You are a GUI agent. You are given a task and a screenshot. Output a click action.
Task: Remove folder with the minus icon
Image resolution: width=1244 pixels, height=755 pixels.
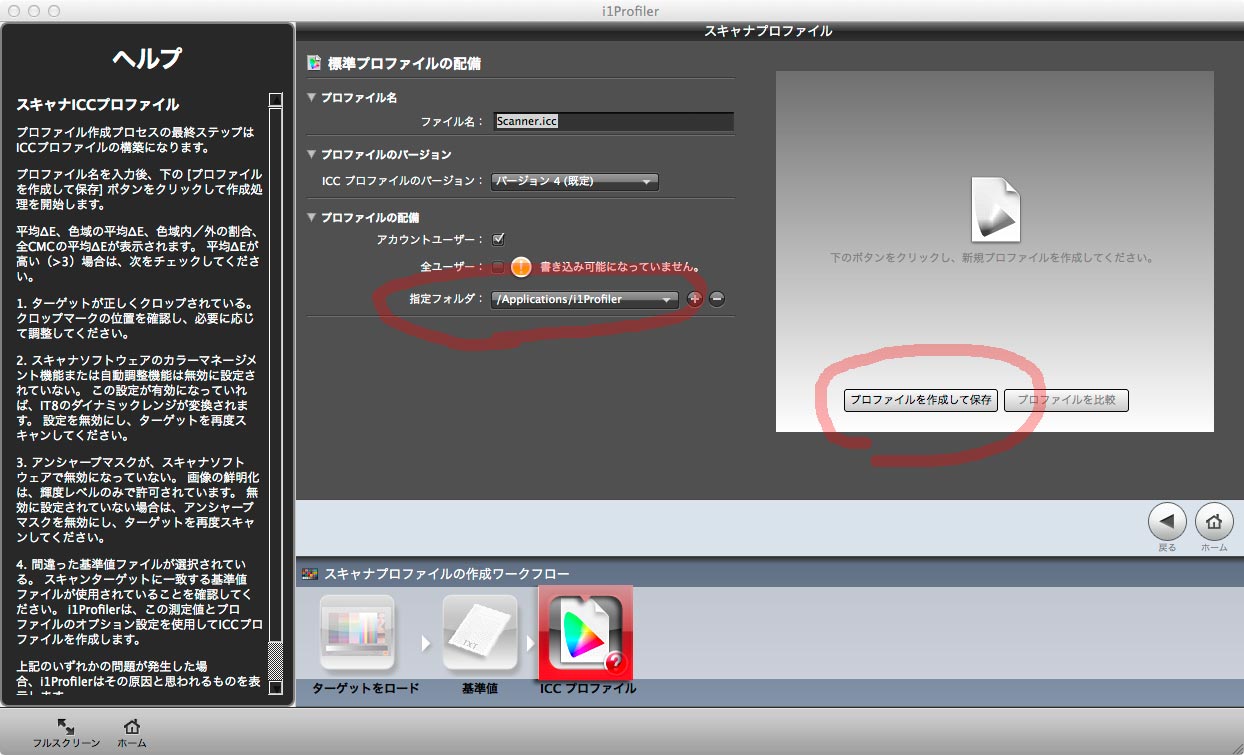coord(717,299)
